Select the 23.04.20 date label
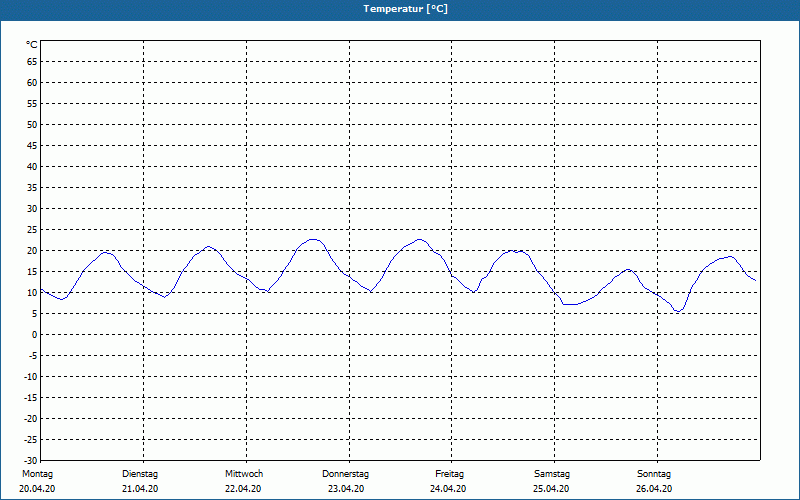Image resolution: width=800 pixels, height=500 pixels. tap(346, 489)
